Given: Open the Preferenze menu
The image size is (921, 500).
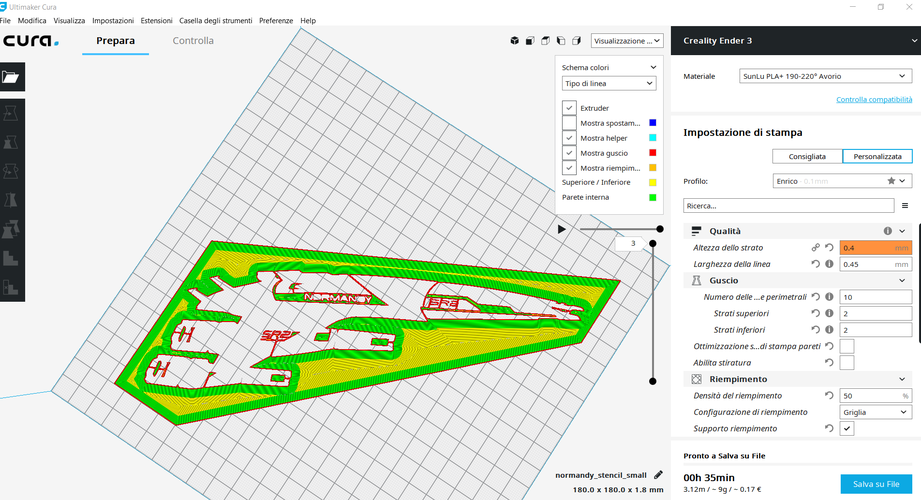Looking at the screenshot, I should 276,21.
